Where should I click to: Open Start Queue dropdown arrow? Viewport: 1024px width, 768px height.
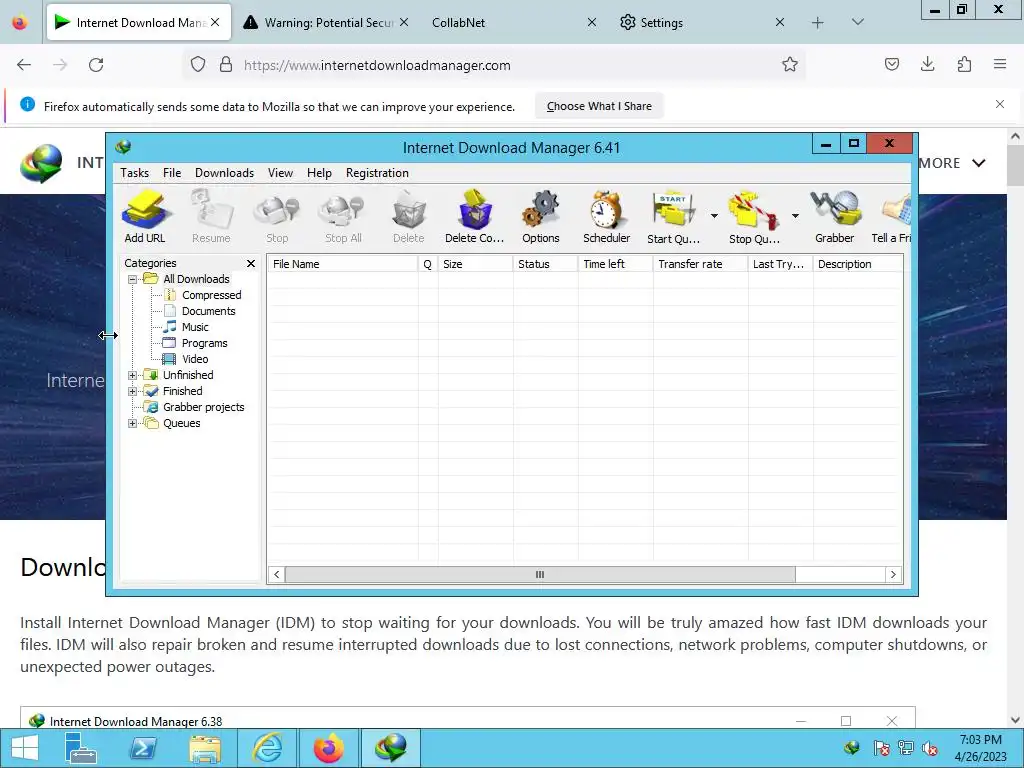pos(714,216)
